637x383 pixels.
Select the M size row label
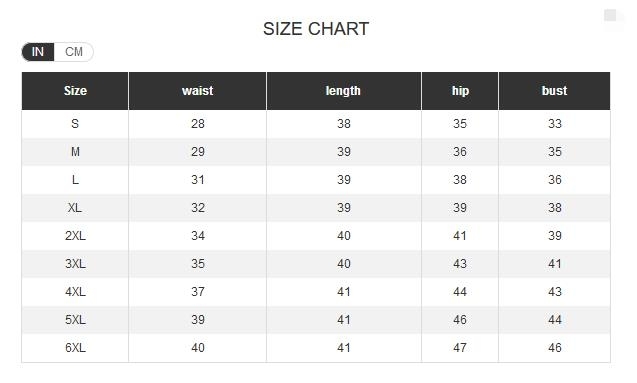coord(75,152)
